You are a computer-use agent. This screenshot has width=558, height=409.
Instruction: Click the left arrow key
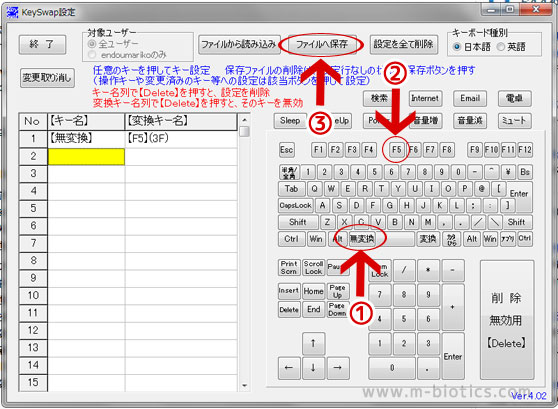tap(289, 368)
